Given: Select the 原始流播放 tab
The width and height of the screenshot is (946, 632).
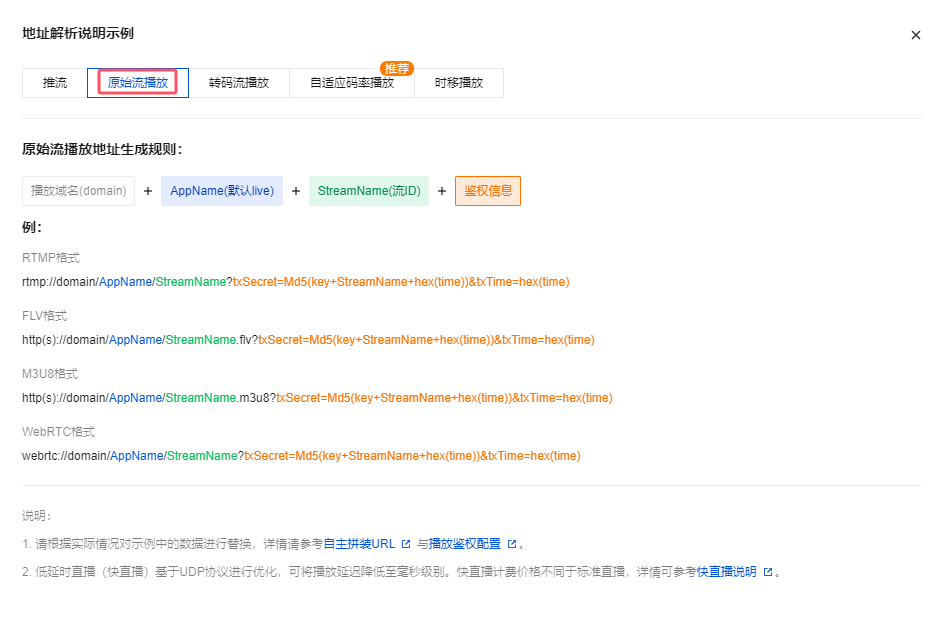Looking at the screenshot, I should (x=138, y=83).
